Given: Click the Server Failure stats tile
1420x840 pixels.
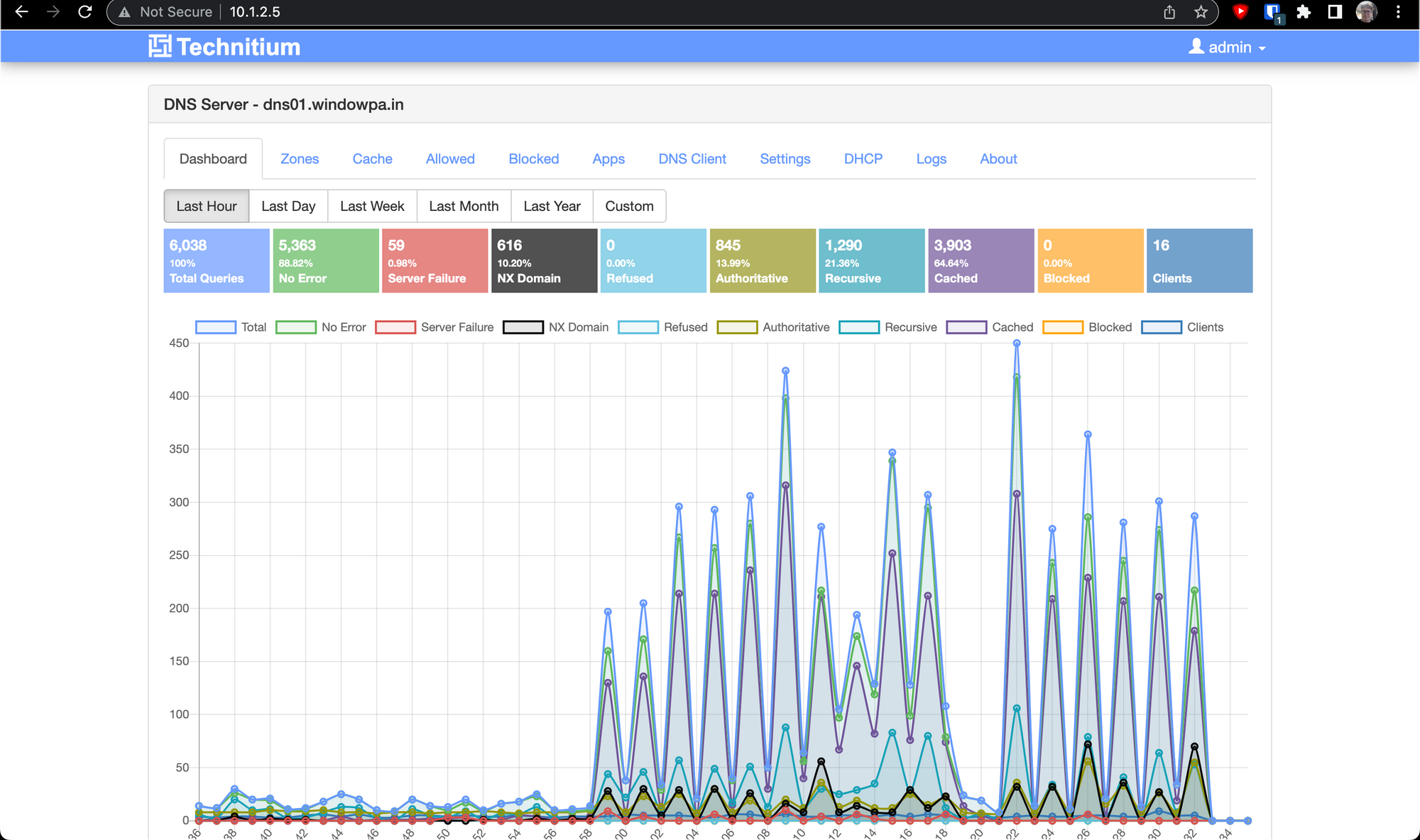Looking at the screenshot, I should (x=435, y=261).
